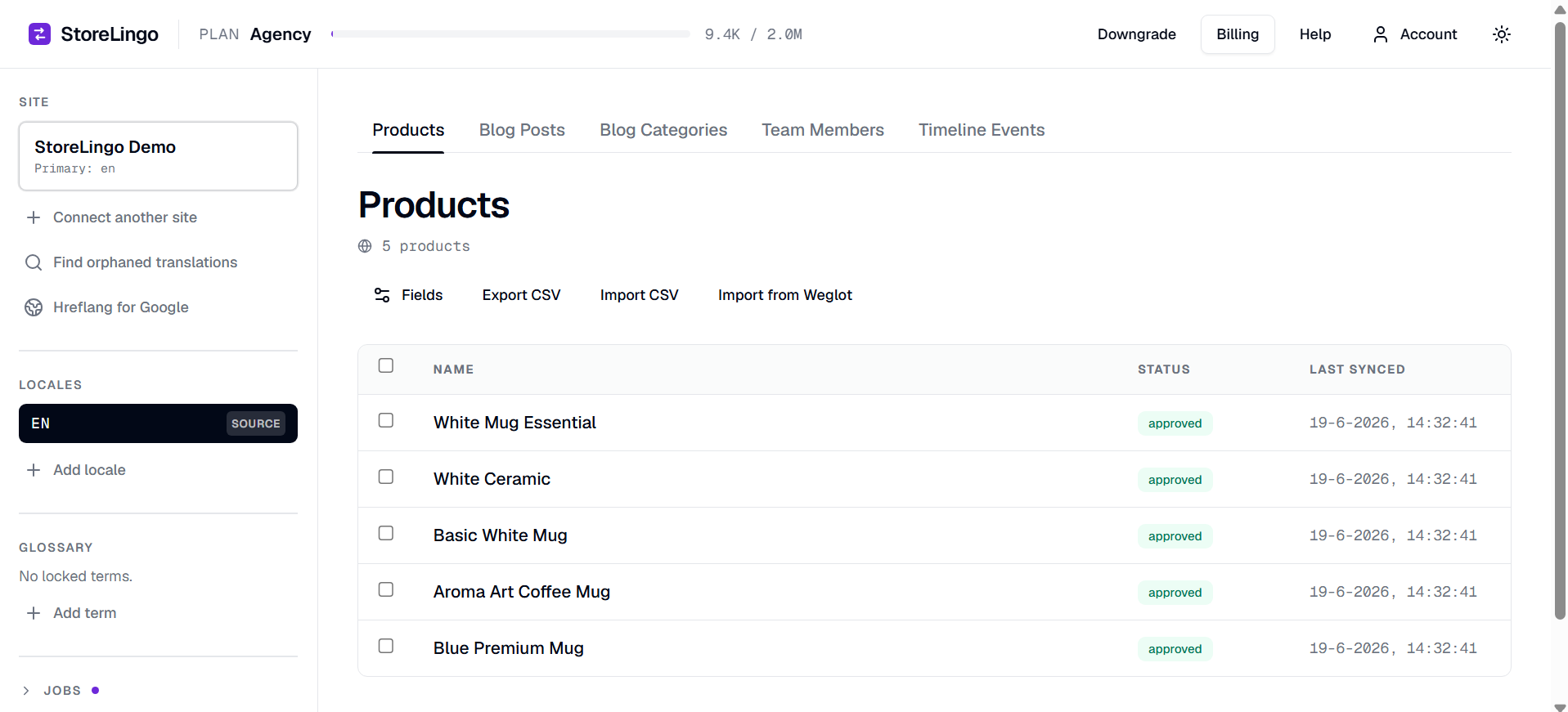The image size is (1568, 712).
Task: Click the NAME column header
Action: (454, 369)
